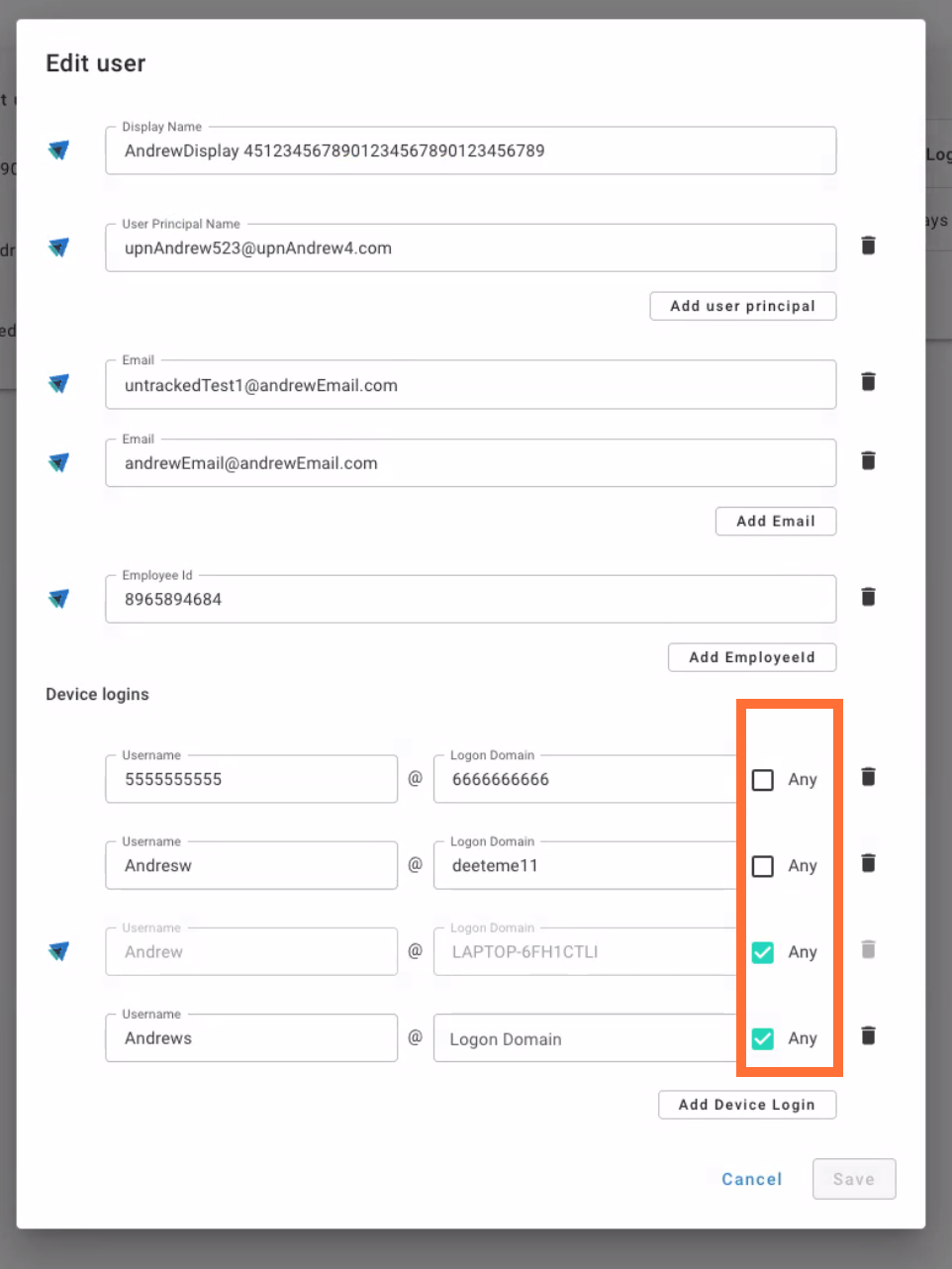
Task: Edit the andrewEmail@andrewEmail.com email field
Action: tap(471, 463)
